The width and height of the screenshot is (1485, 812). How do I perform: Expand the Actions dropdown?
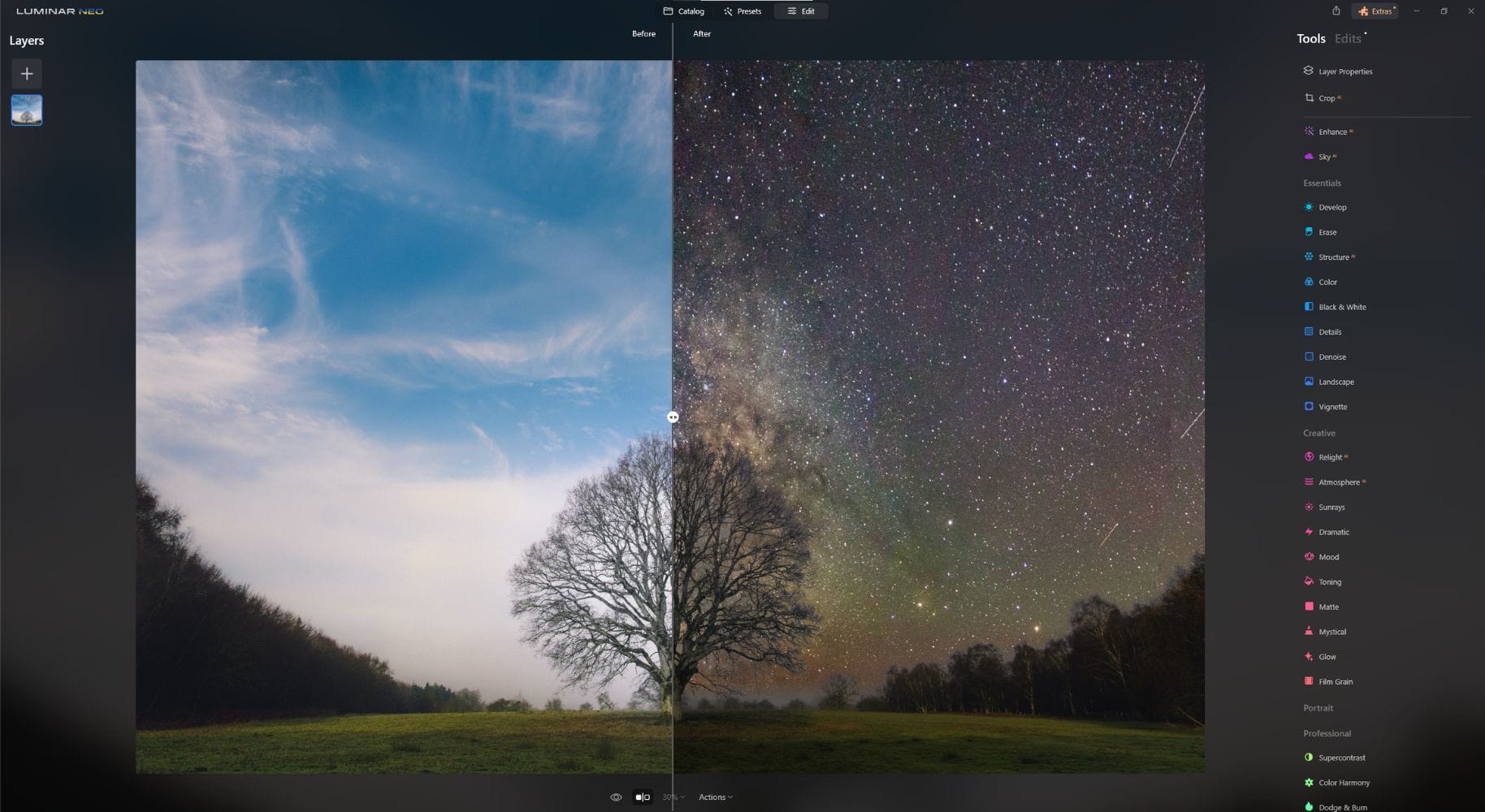715,797
